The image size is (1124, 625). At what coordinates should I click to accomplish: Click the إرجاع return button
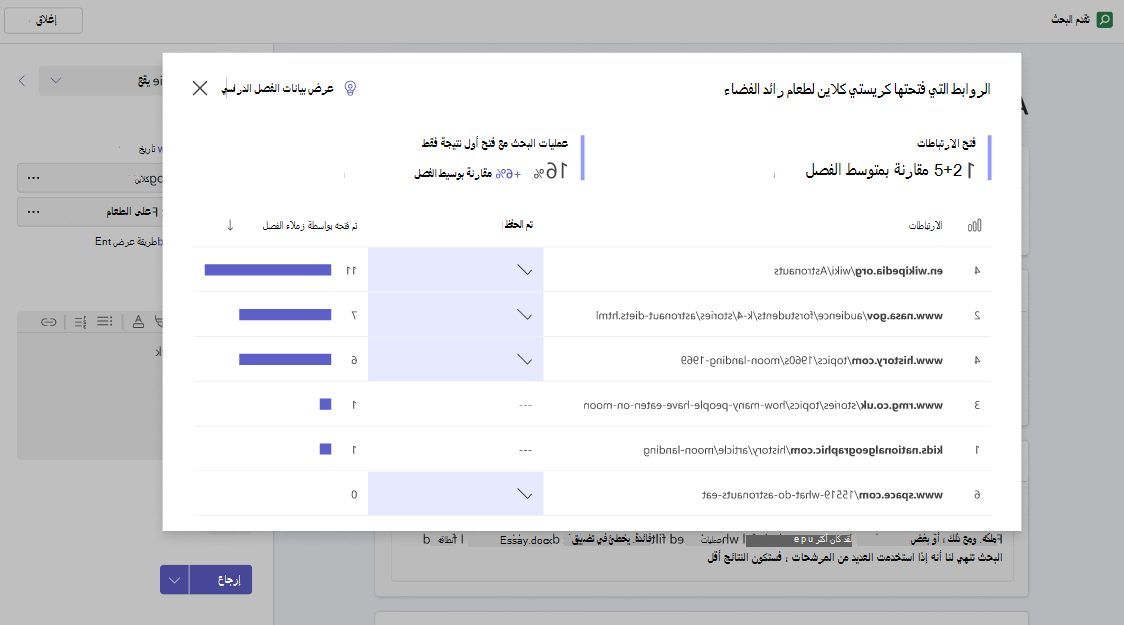221,580
